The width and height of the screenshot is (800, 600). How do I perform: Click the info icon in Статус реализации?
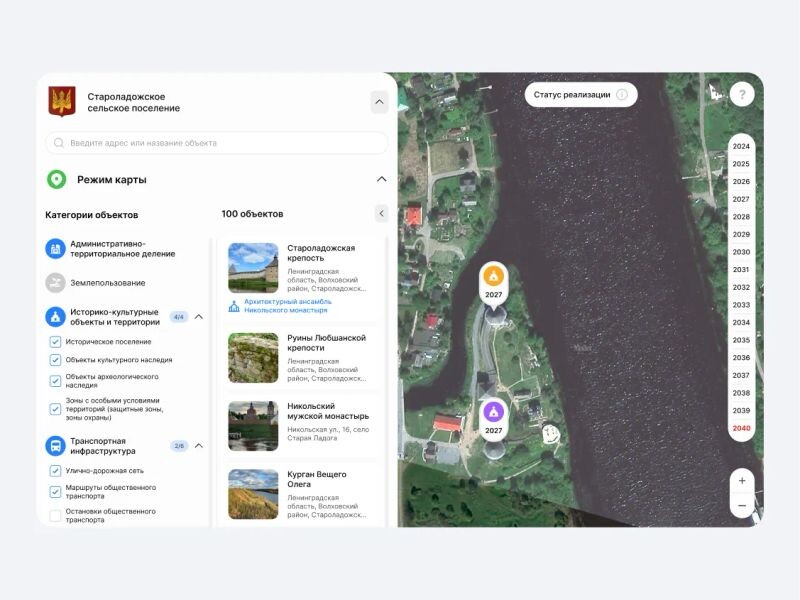pyautogui.click(x=622, y=95)
